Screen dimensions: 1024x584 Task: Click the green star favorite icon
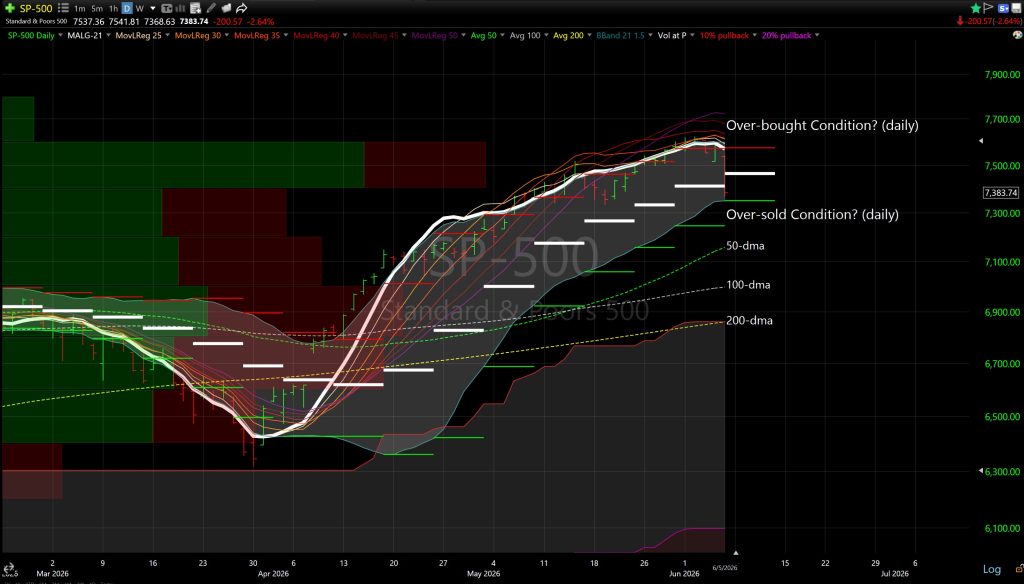[976, 8]
